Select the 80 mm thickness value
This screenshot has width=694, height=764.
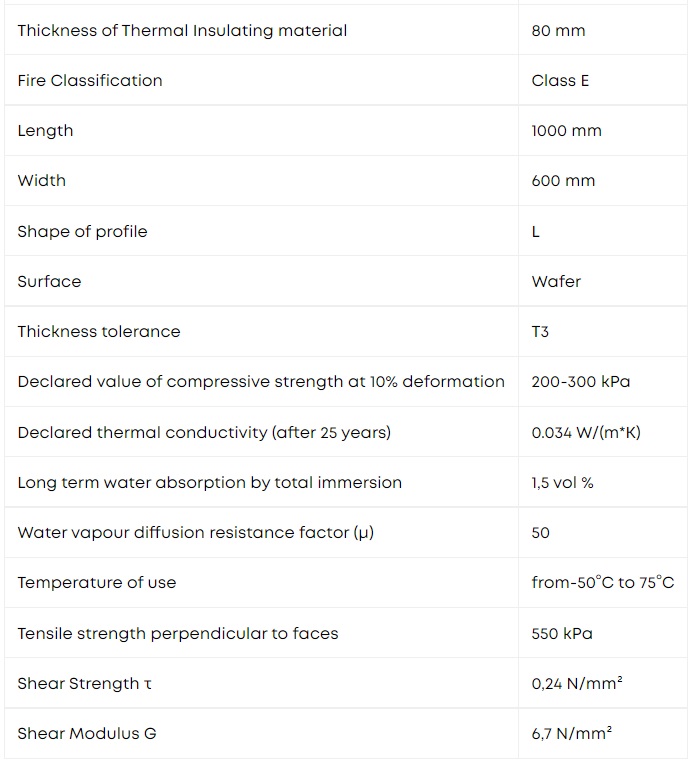point(558,31)
